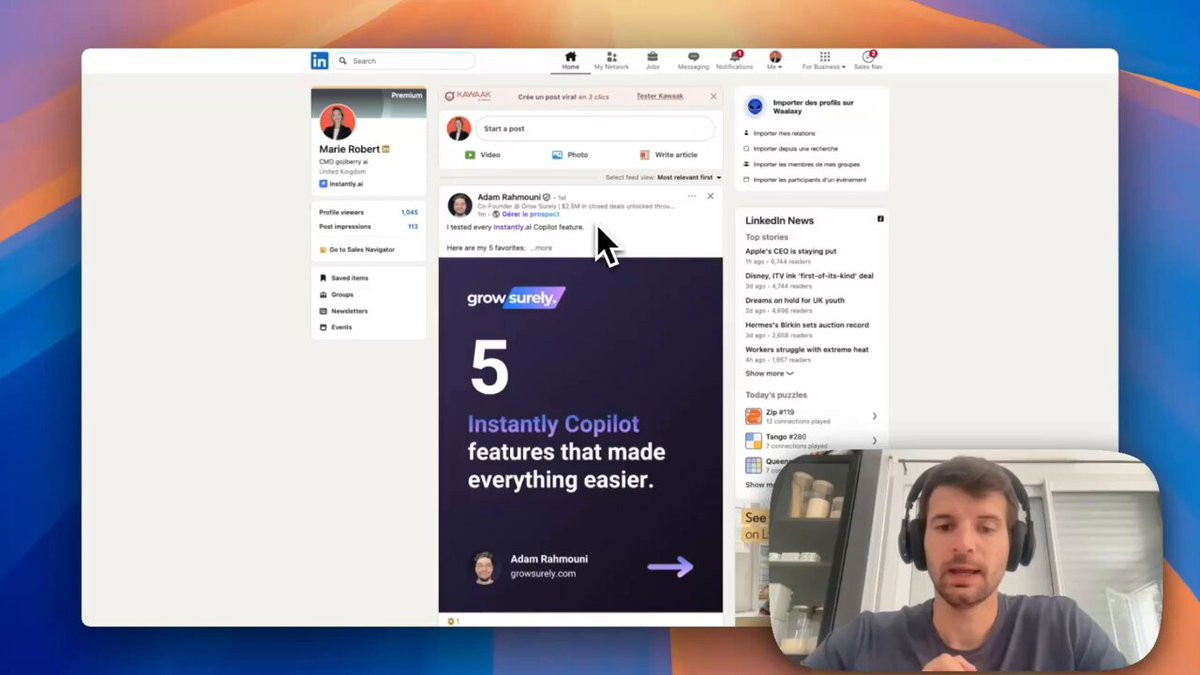Click the chevron next to Zip #119
This screenshot has width=1200, height=675.
(x=874, y=416)
